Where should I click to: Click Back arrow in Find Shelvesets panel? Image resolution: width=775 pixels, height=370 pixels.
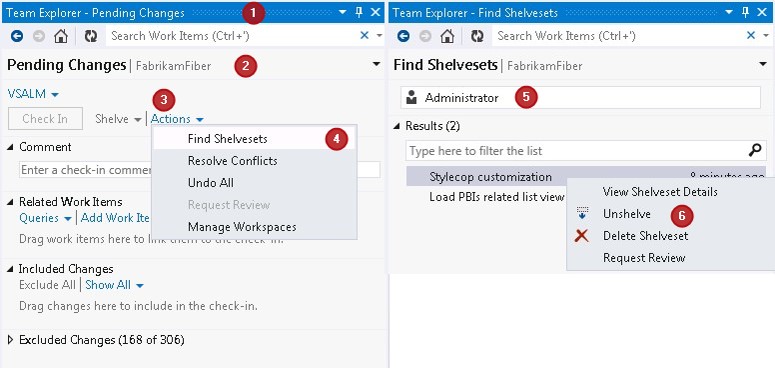point(403,36)
